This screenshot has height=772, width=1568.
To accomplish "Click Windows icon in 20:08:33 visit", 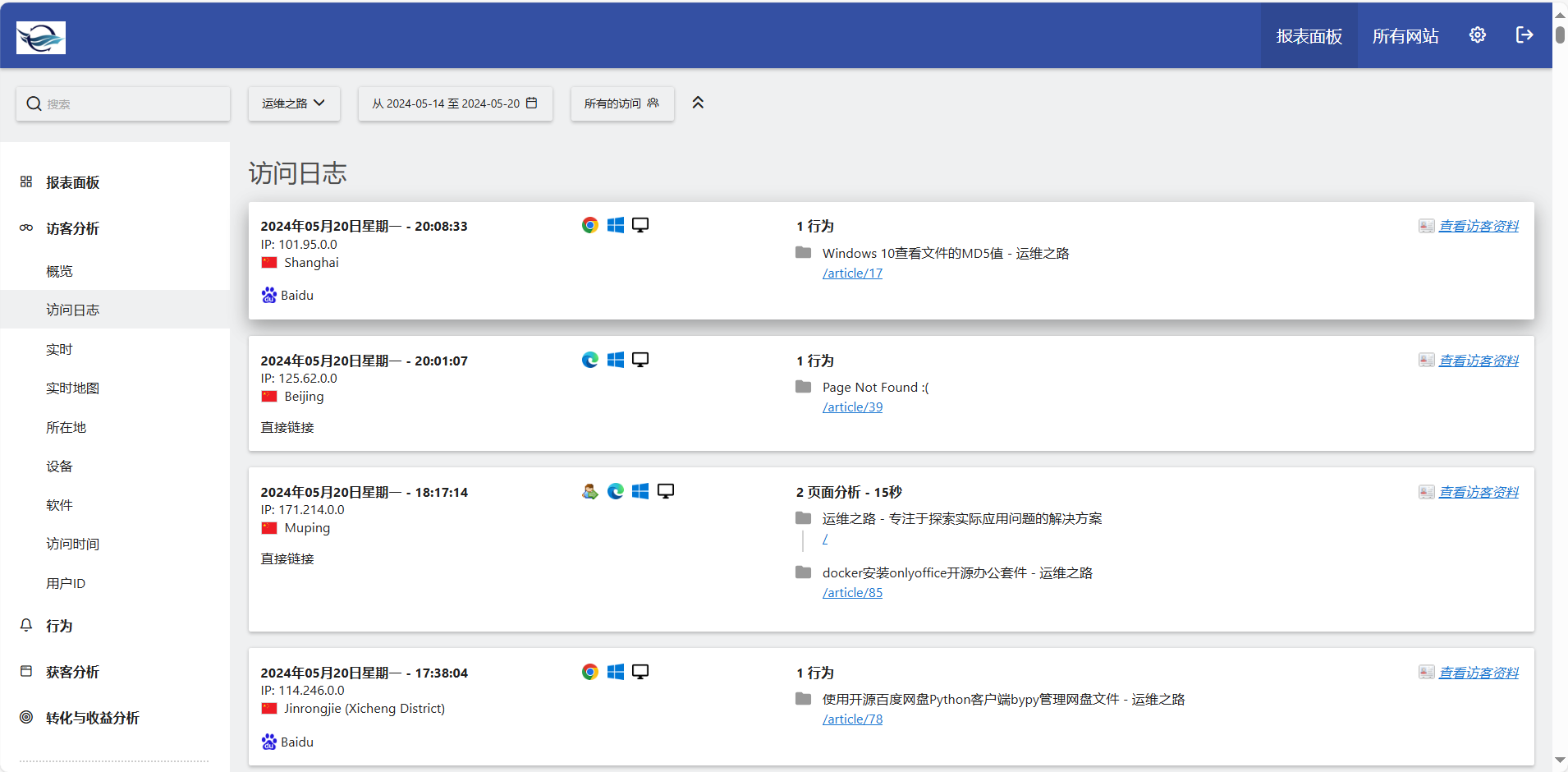I will point(616,225).
